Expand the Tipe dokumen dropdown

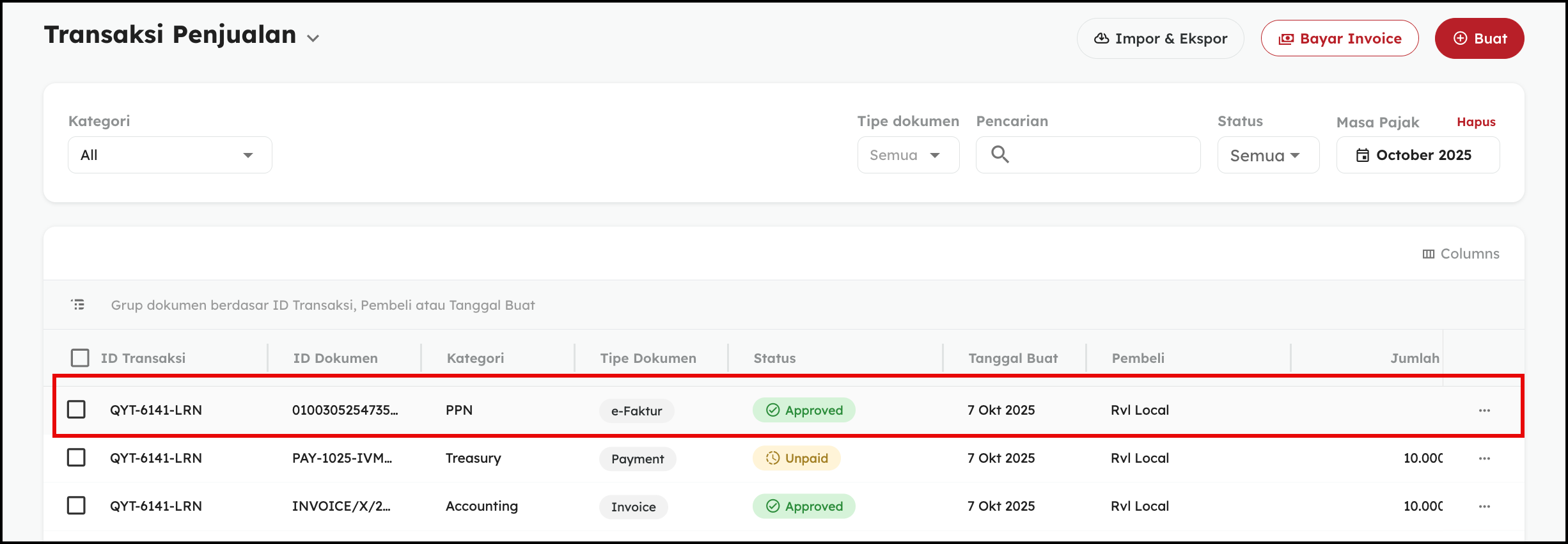(x=907, y=155)
